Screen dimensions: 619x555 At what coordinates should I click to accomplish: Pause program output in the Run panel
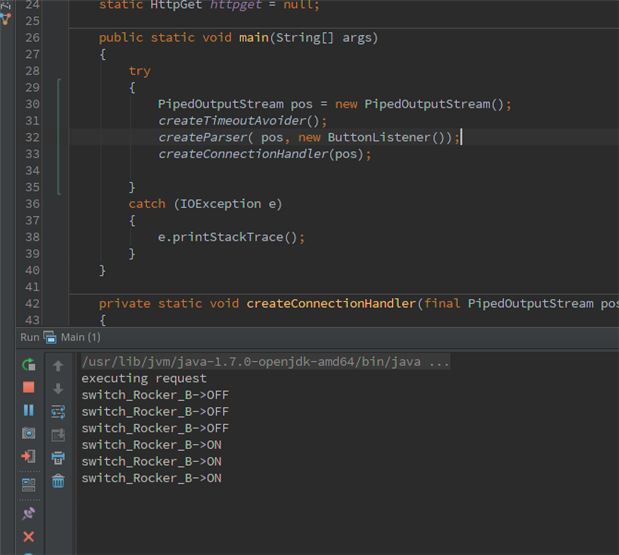[x=28, y=410]
